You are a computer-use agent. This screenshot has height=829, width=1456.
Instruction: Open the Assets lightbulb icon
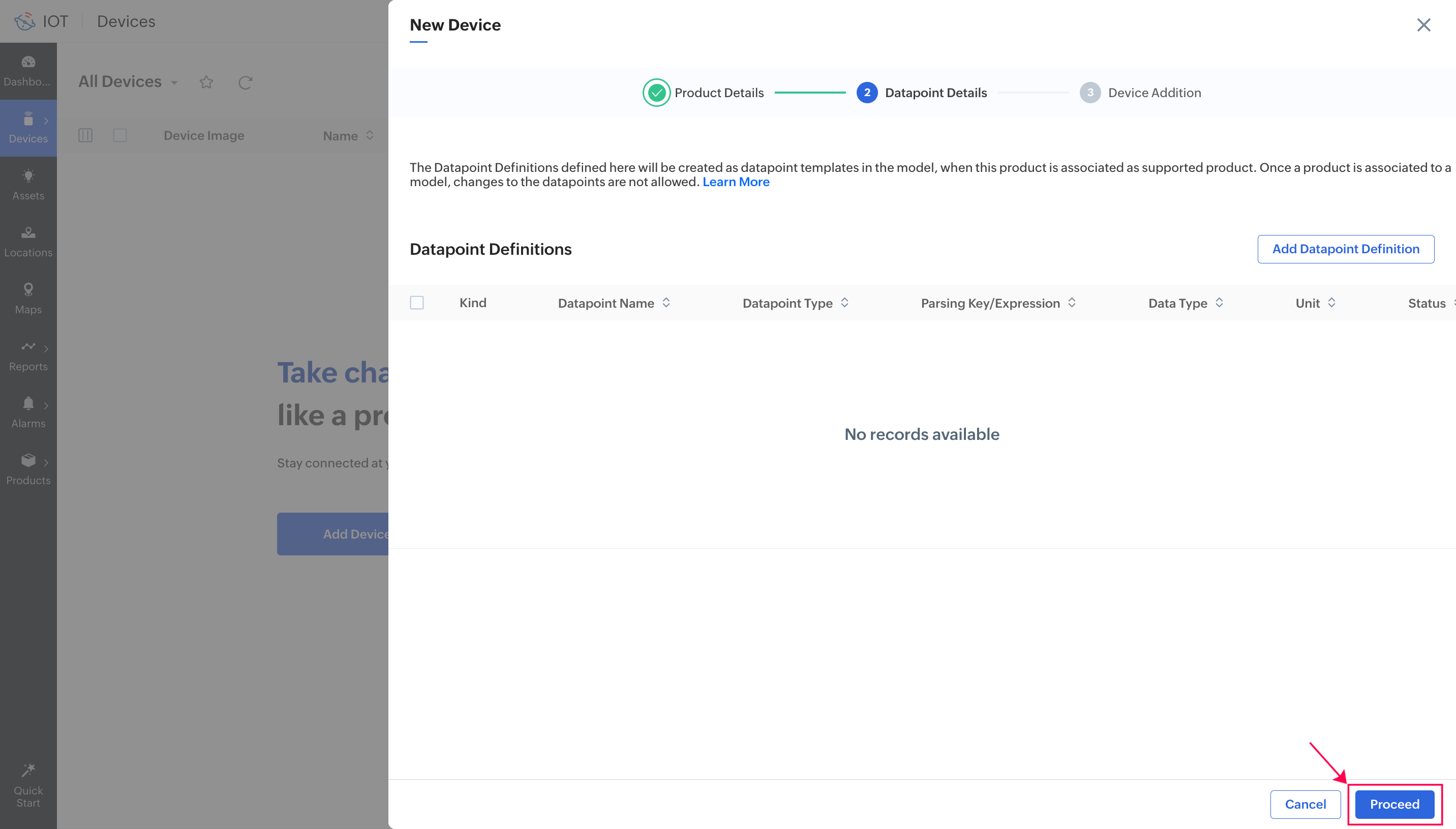click(x=28, y=176)
